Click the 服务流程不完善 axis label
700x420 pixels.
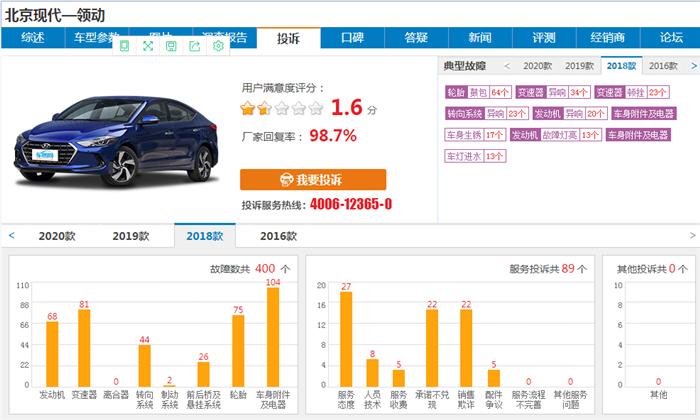(x=529, y=399)
